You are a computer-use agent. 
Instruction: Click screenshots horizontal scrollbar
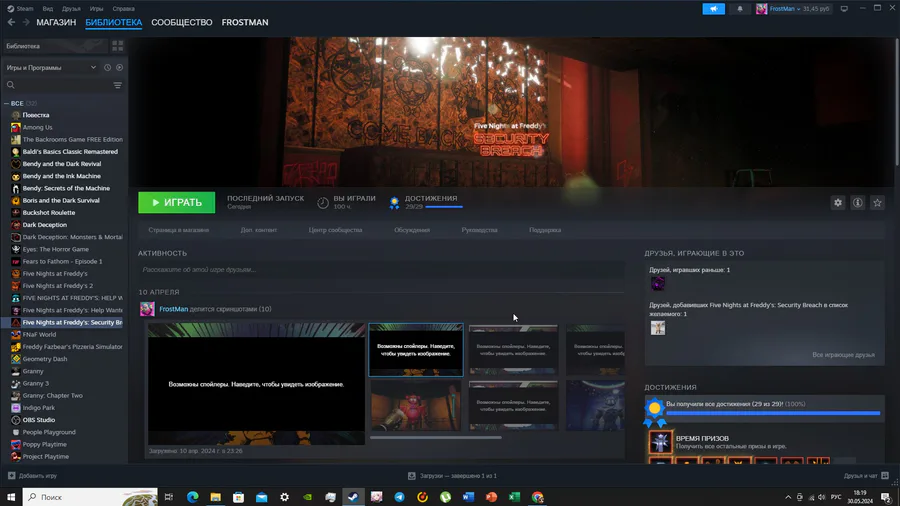(x=436, y=437)
